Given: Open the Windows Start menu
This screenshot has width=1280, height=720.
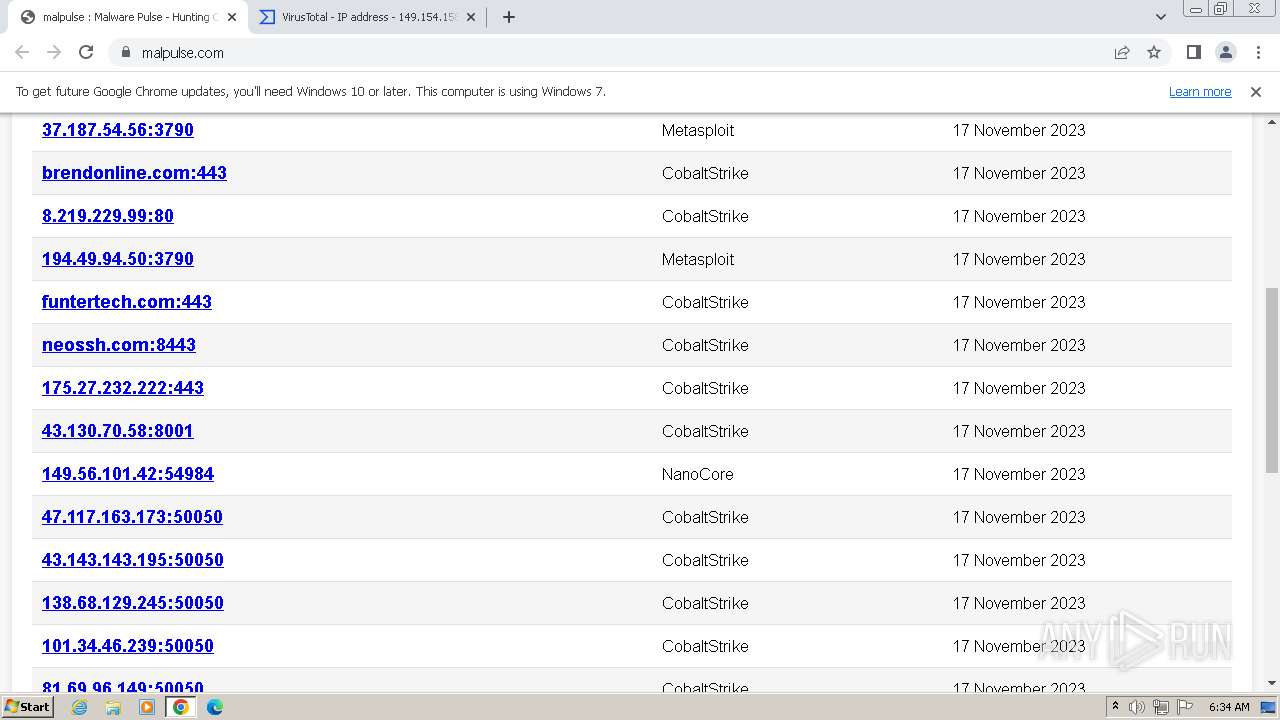Looking at the screenshot, I should 28,707.
